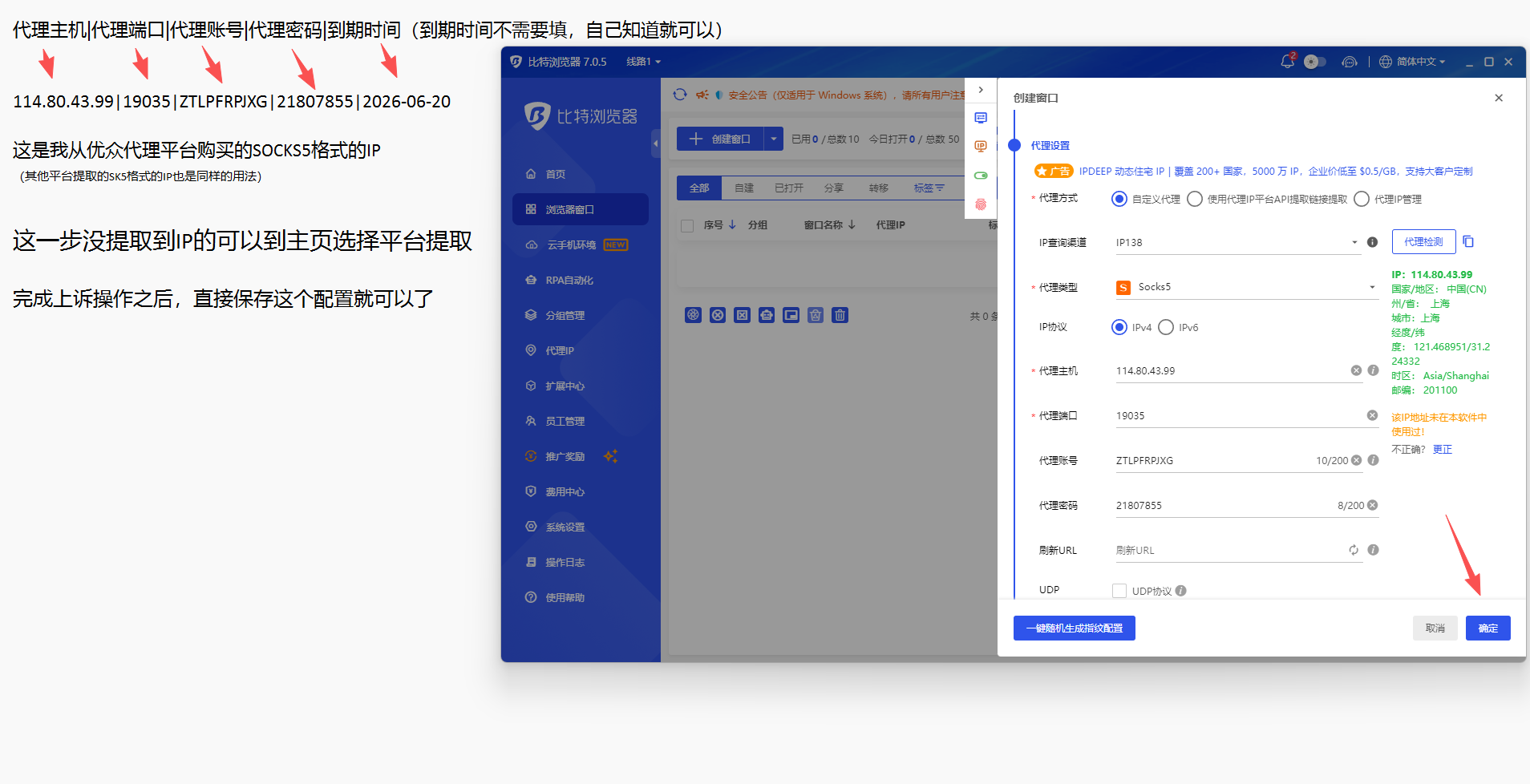1530x784 pixels.
Task: Enable the UDP协议 checkbox
Action: coord(1119,591)
